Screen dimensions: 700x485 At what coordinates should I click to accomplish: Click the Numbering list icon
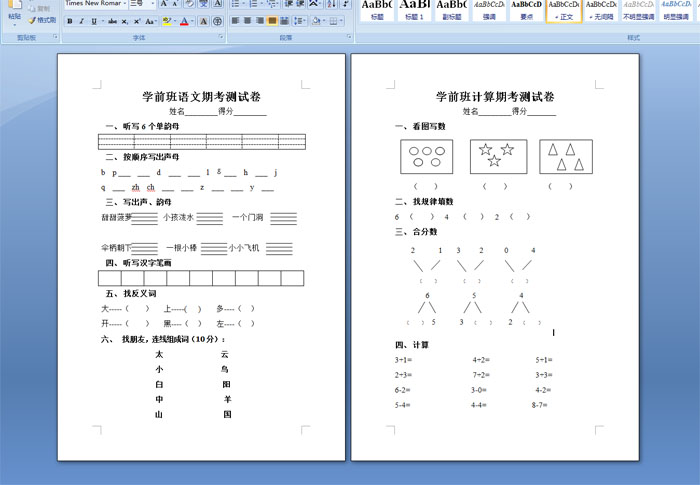(x=253, y=4)
